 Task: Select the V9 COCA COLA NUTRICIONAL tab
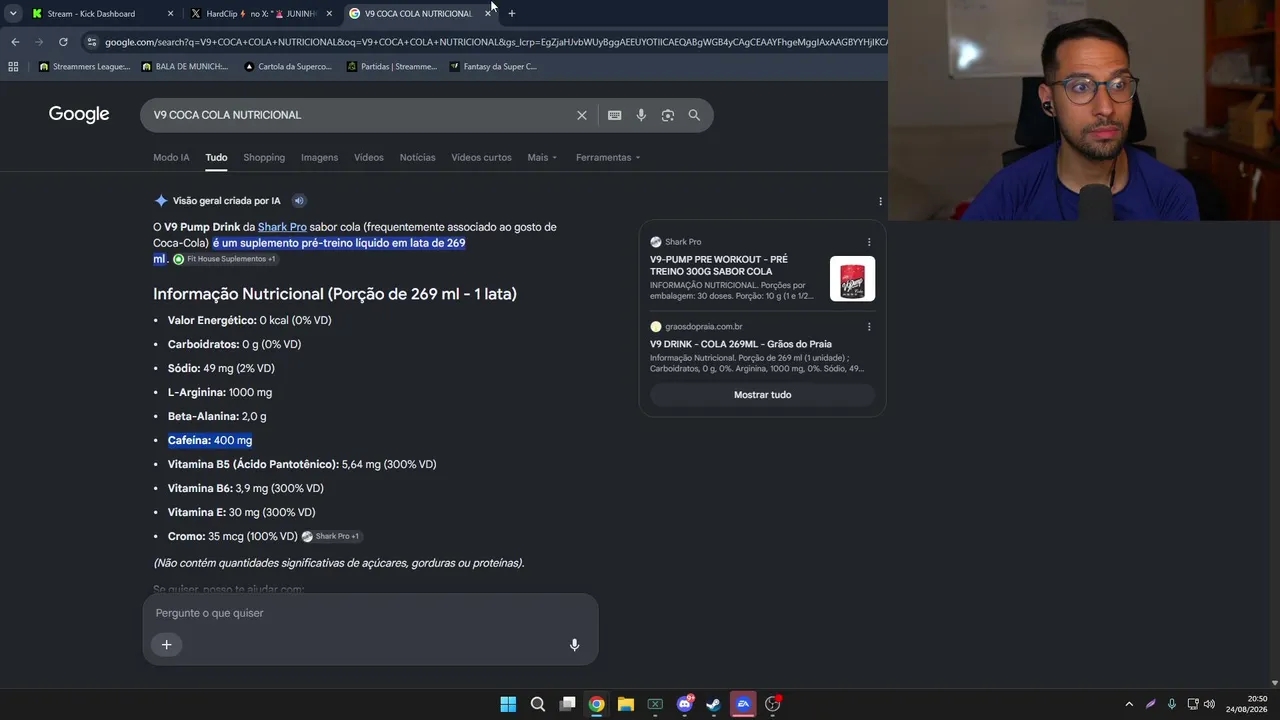pos(420,14)
